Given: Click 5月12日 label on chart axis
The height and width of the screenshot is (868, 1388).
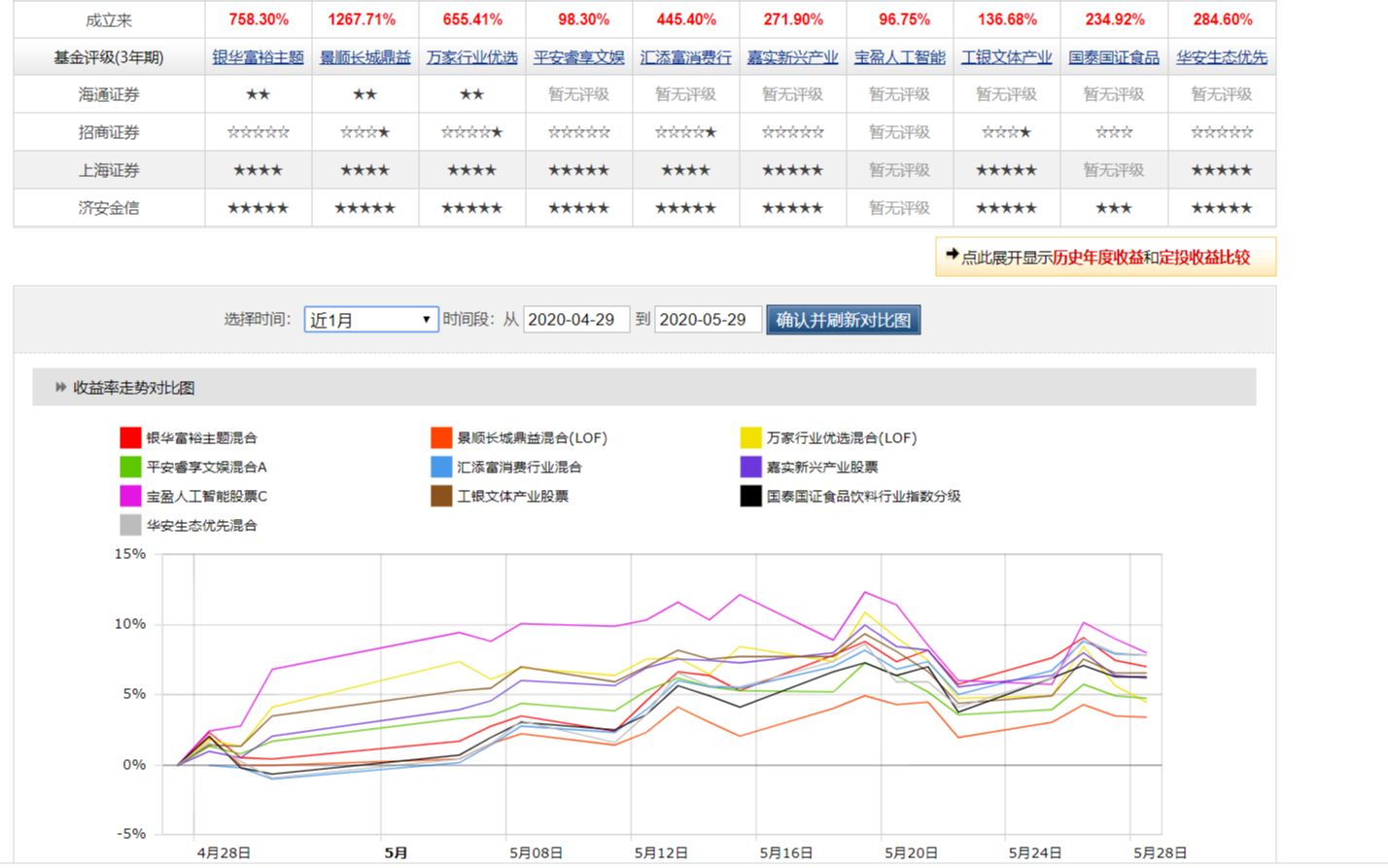Looking at the screenshot, I should coord(661,852).
